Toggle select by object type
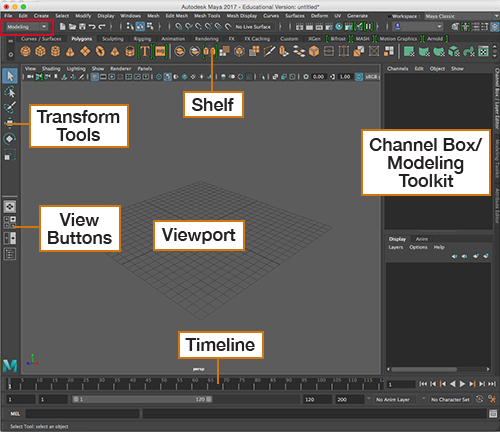 coord(140,27)
